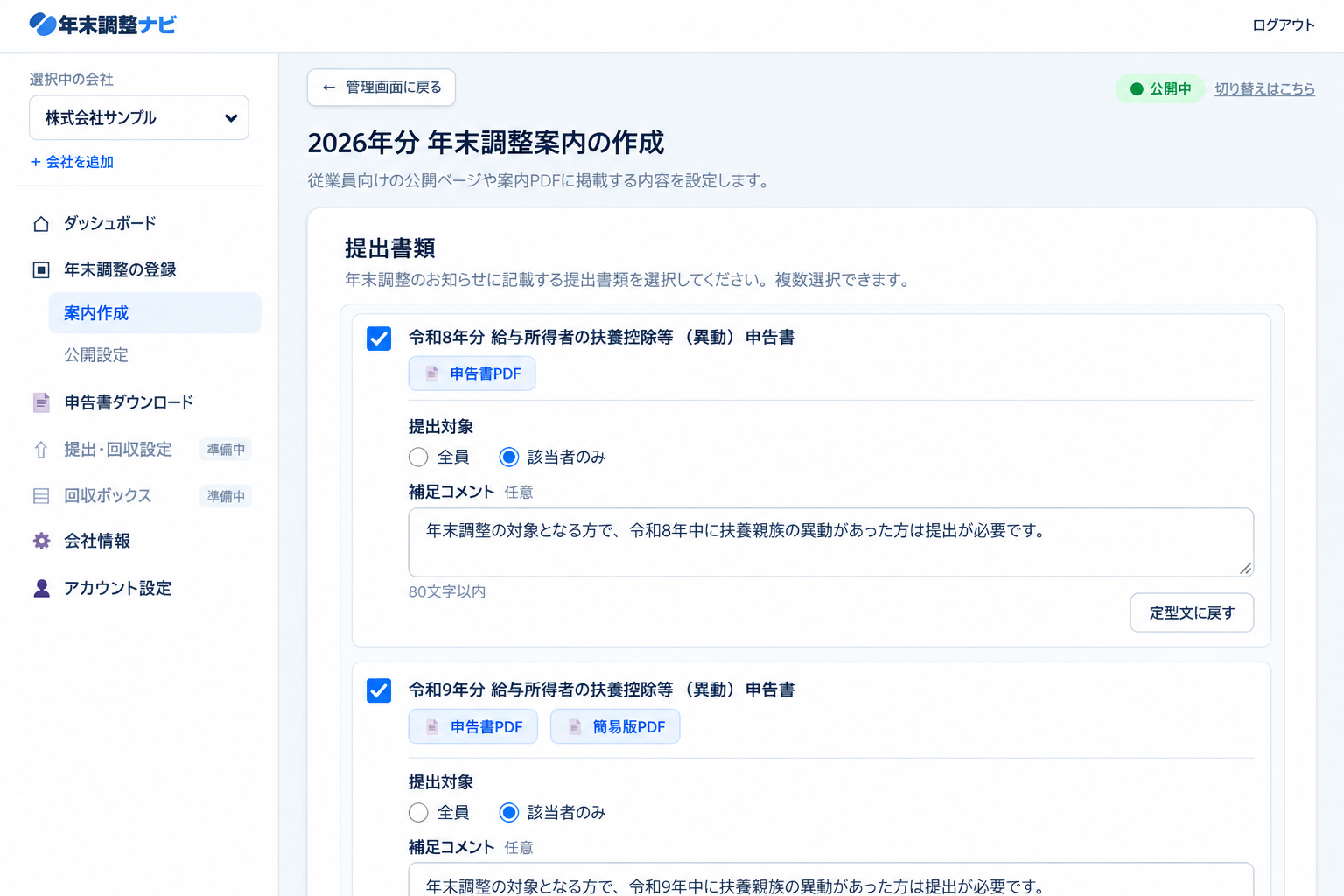Click the アカウント設定 person icon
This screenshot has width=1344, height=896.
pos(41,588)
